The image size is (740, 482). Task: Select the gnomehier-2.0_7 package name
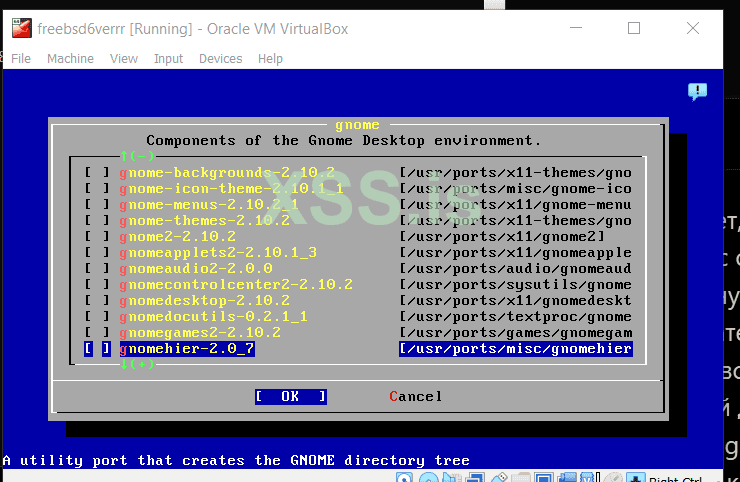[187, 349]
